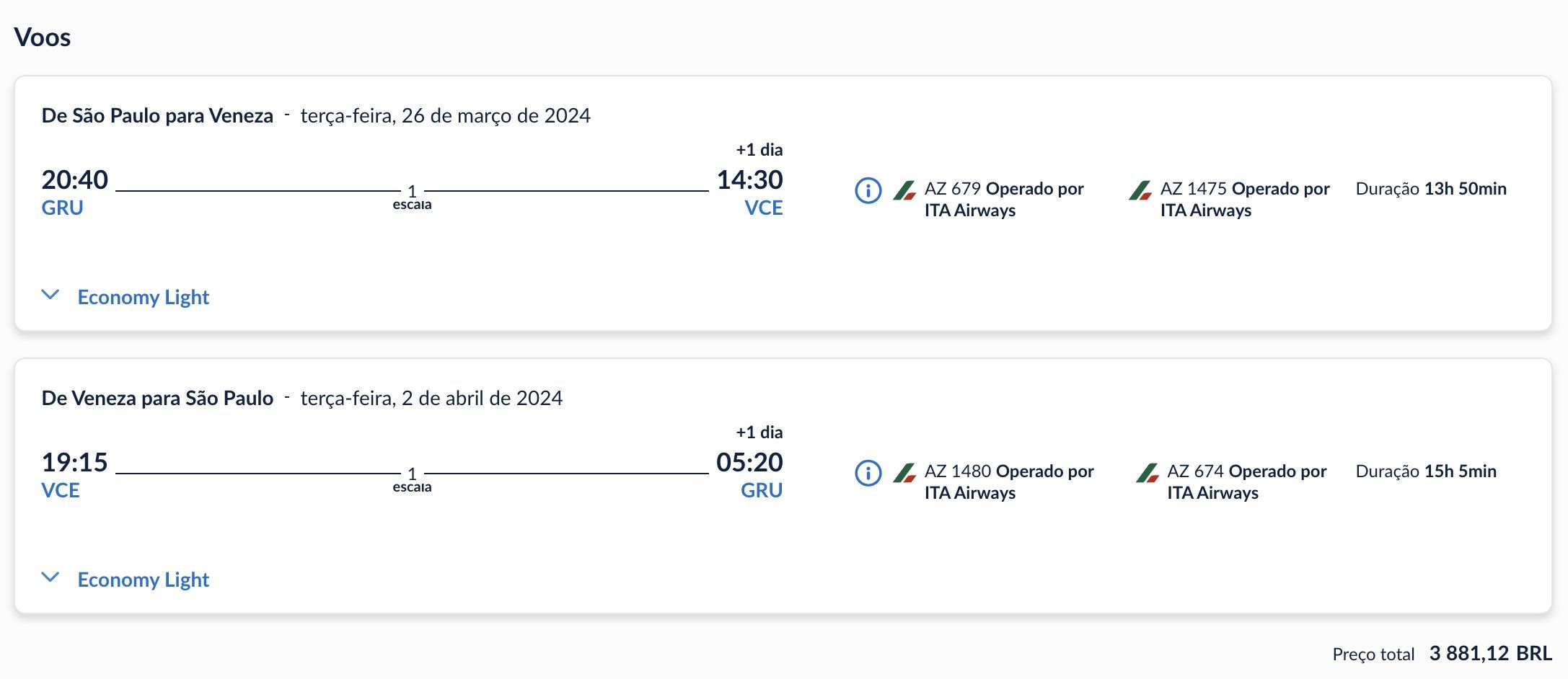This screenshot has height=679, width=1568.
Task: Click ITA Airways logo beside AZ 1475
Action: coord(1140,190)
